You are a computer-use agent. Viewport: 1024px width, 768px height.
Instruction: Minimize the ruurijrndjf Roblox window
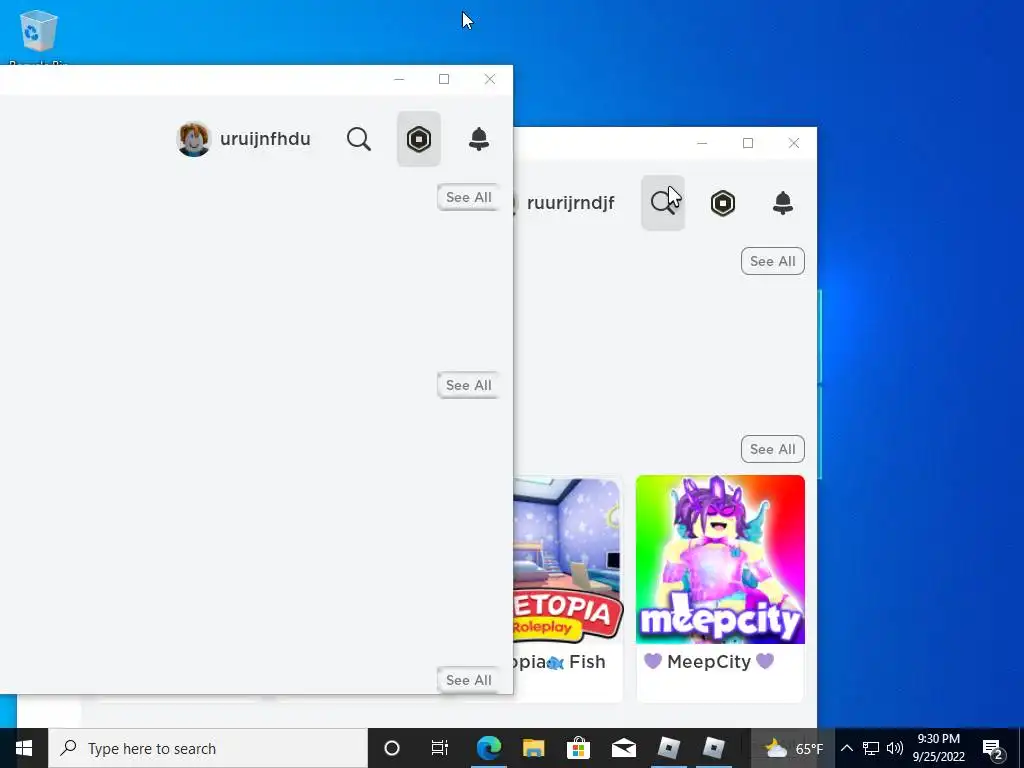(702, 143)
